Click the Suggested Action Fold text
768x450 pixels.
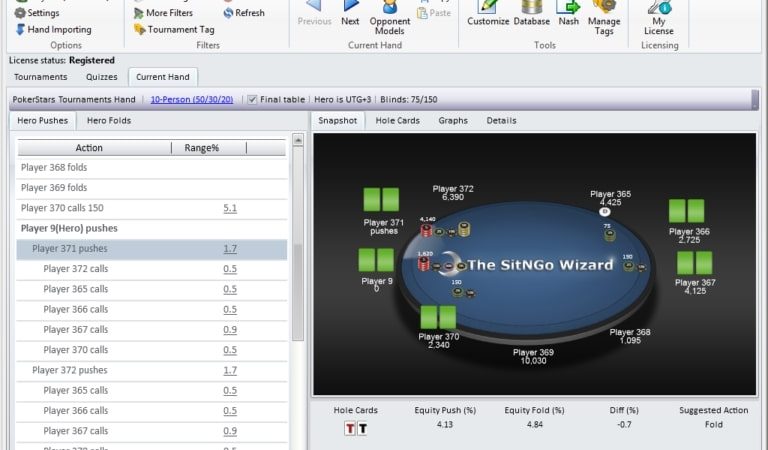(714, 425)
